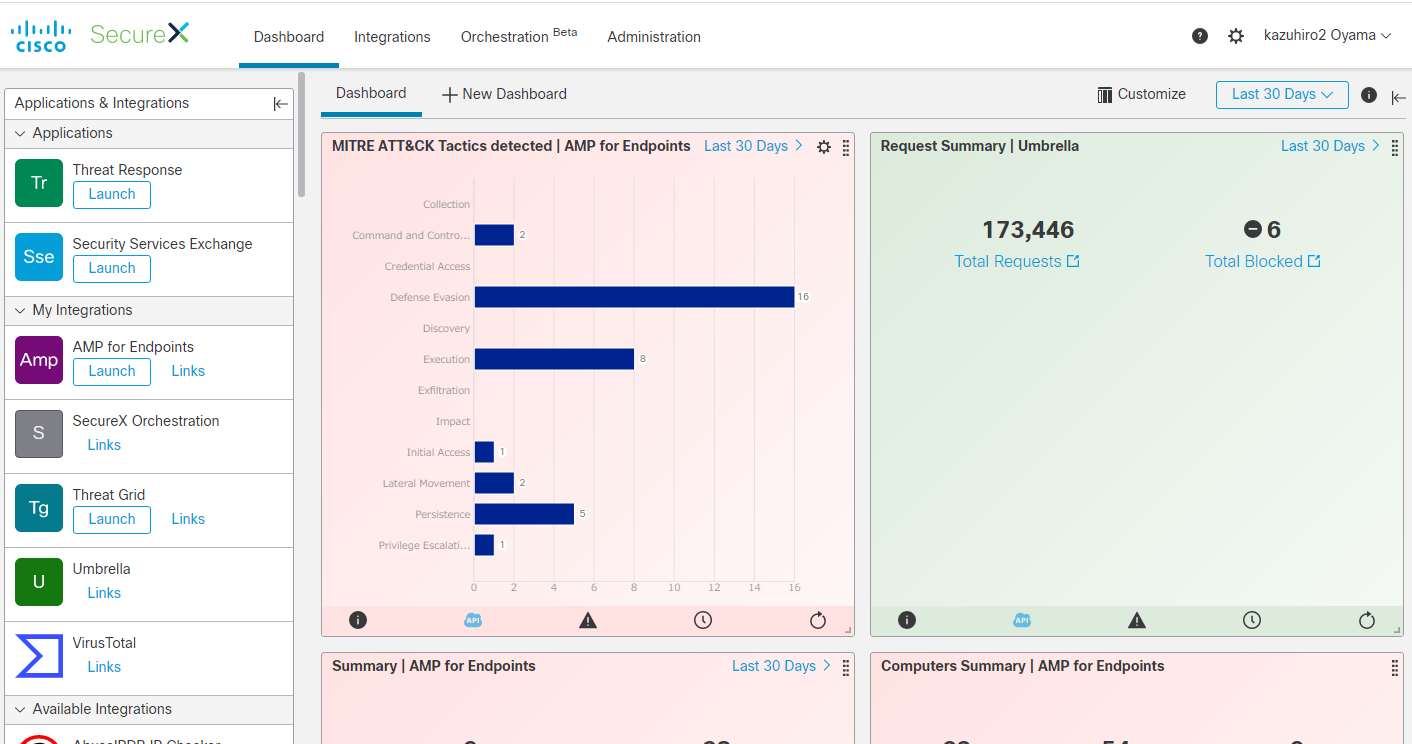The height and width of the screenshot is (744, 1412).
Task: Open Total Requests link
Action: [x=1017, y=261]
